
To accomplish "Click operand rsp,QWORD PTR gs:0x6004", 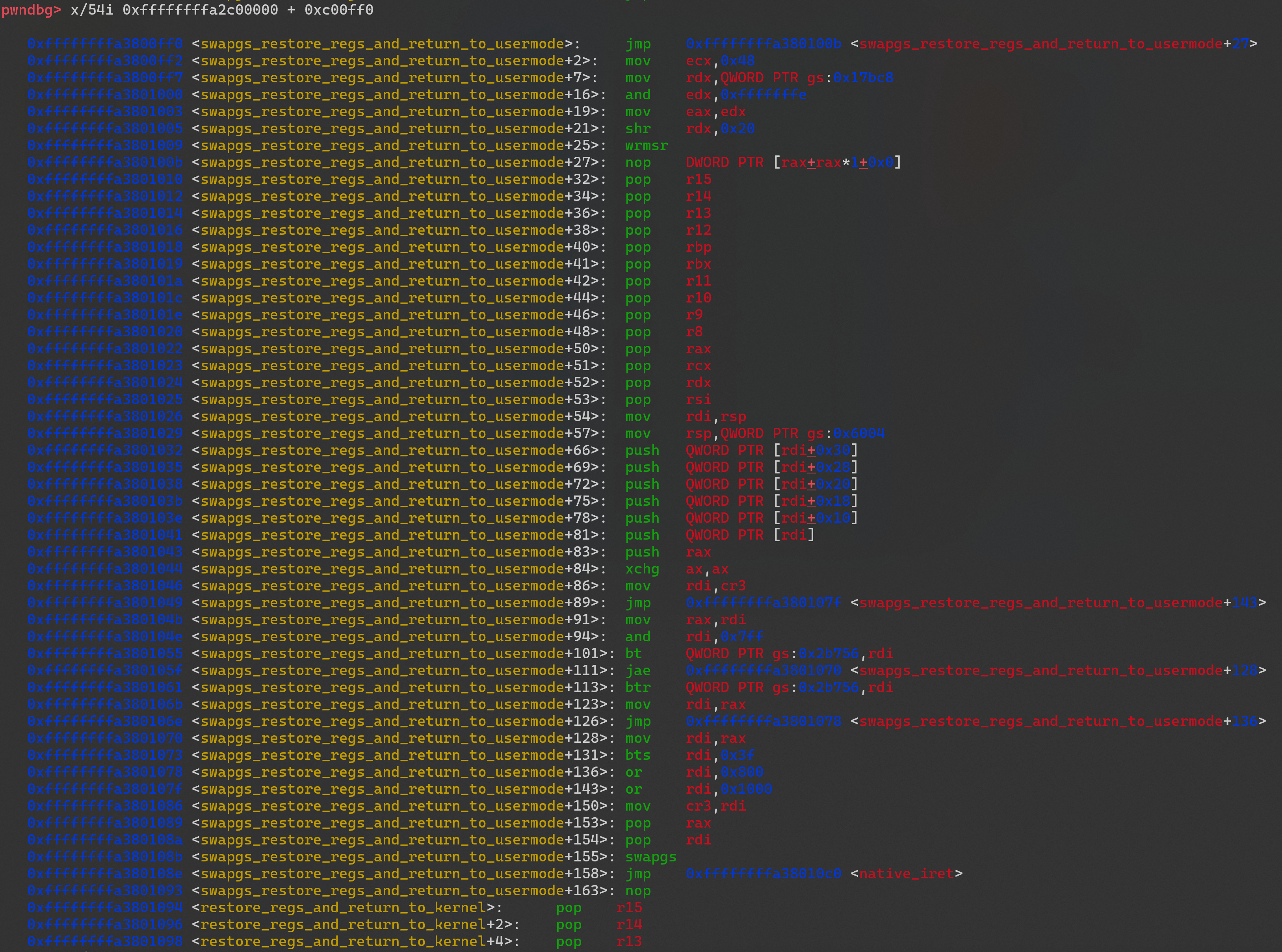I will 785,433.
